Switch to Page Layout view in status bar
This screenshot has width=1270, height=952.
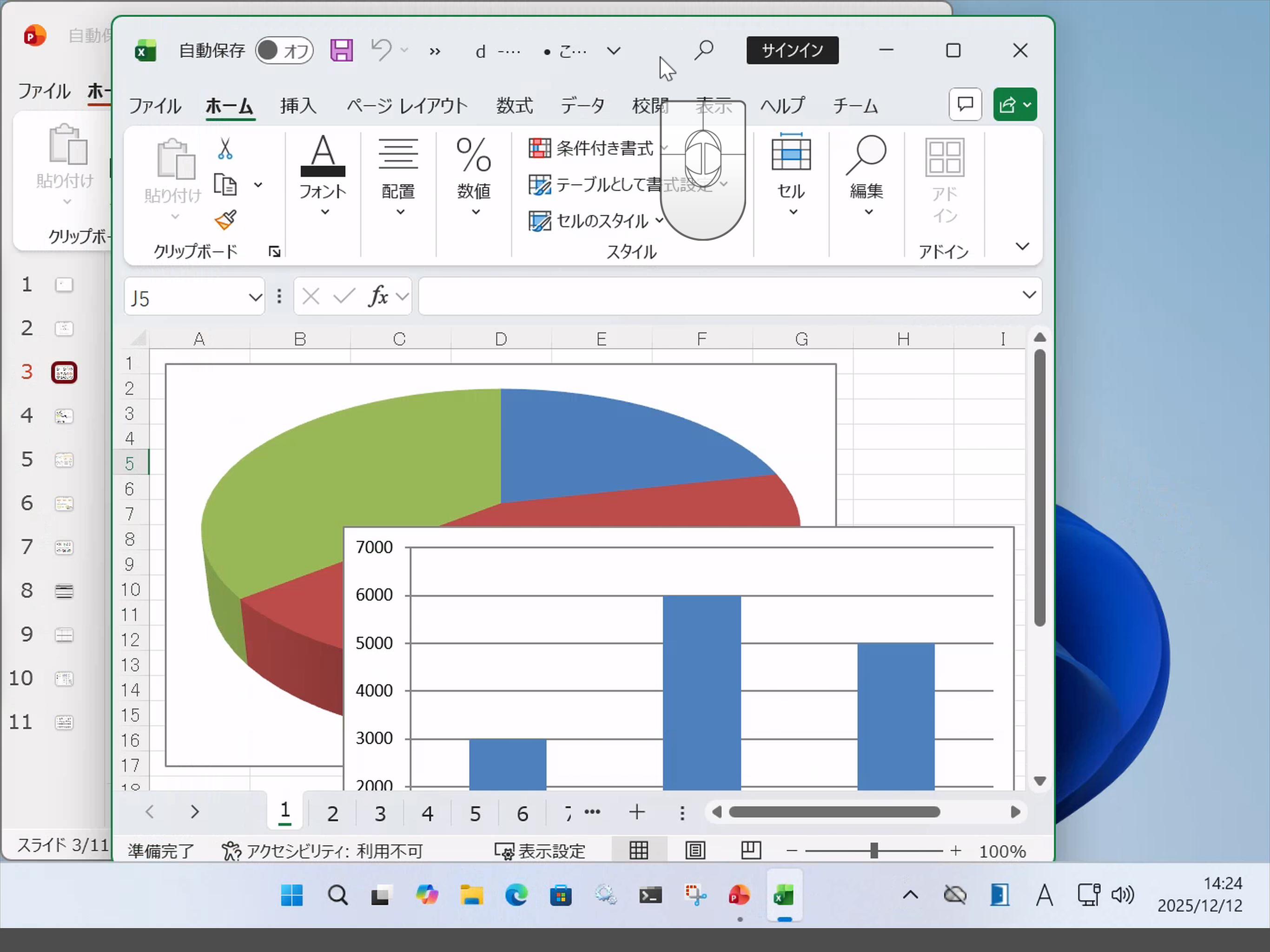pos(695,850)
